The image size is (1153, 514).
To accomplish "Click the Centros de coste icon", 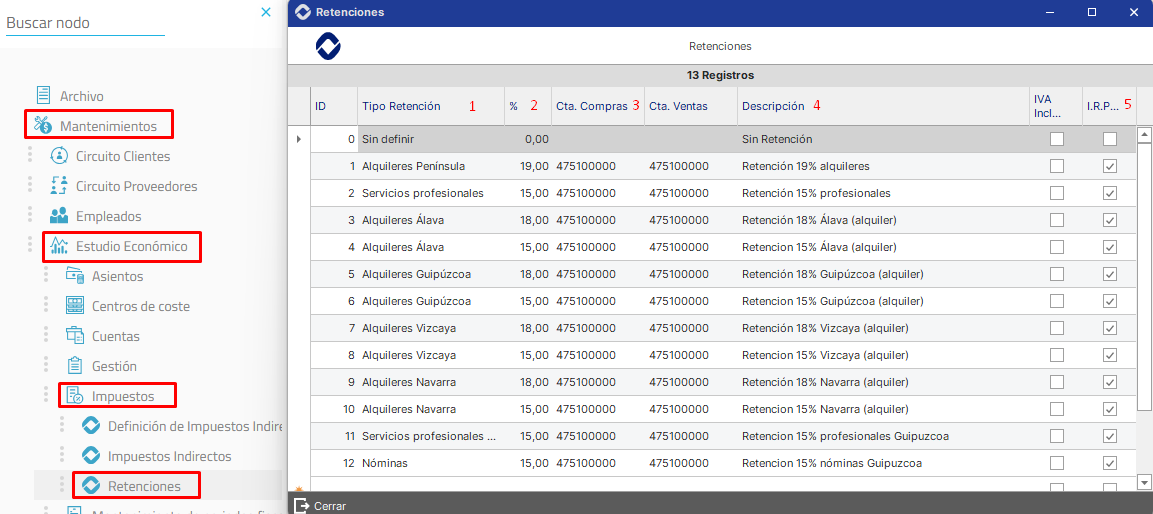I will click(75, 306).
